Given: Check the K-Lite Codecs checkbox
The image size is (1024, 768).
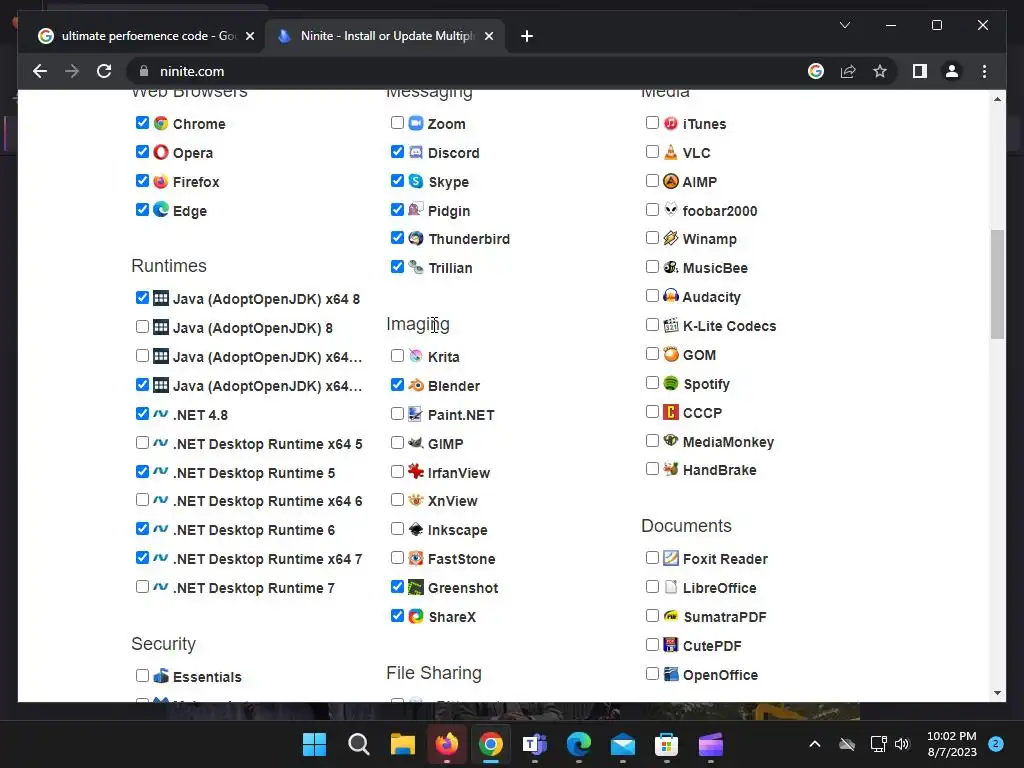Looking at the screenshot, I should [x=652, y=325].
